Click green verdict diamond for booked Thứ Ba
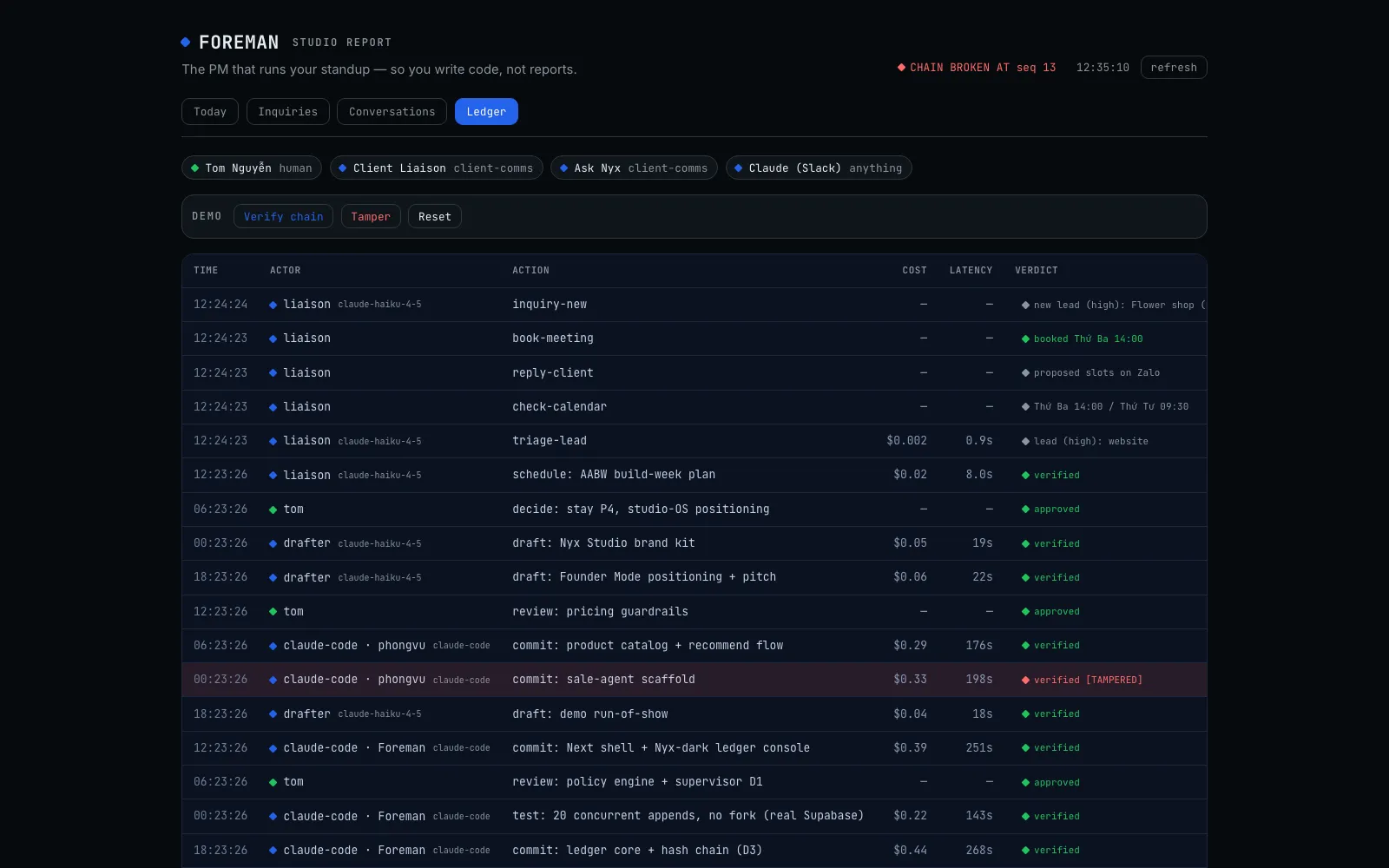The width and height of the screenshot is (1389, 868). (x=1025, y=339)
